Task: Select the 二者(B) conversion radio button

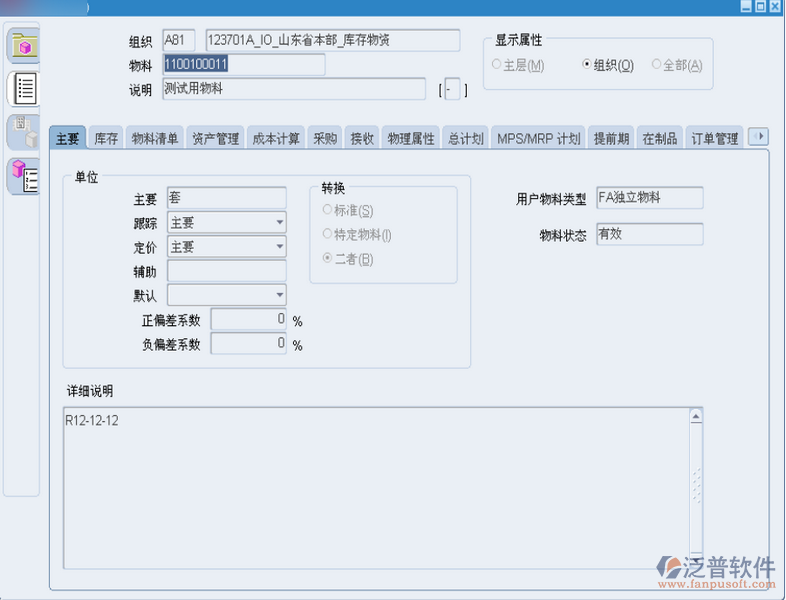Action: [x=327, y=259]
